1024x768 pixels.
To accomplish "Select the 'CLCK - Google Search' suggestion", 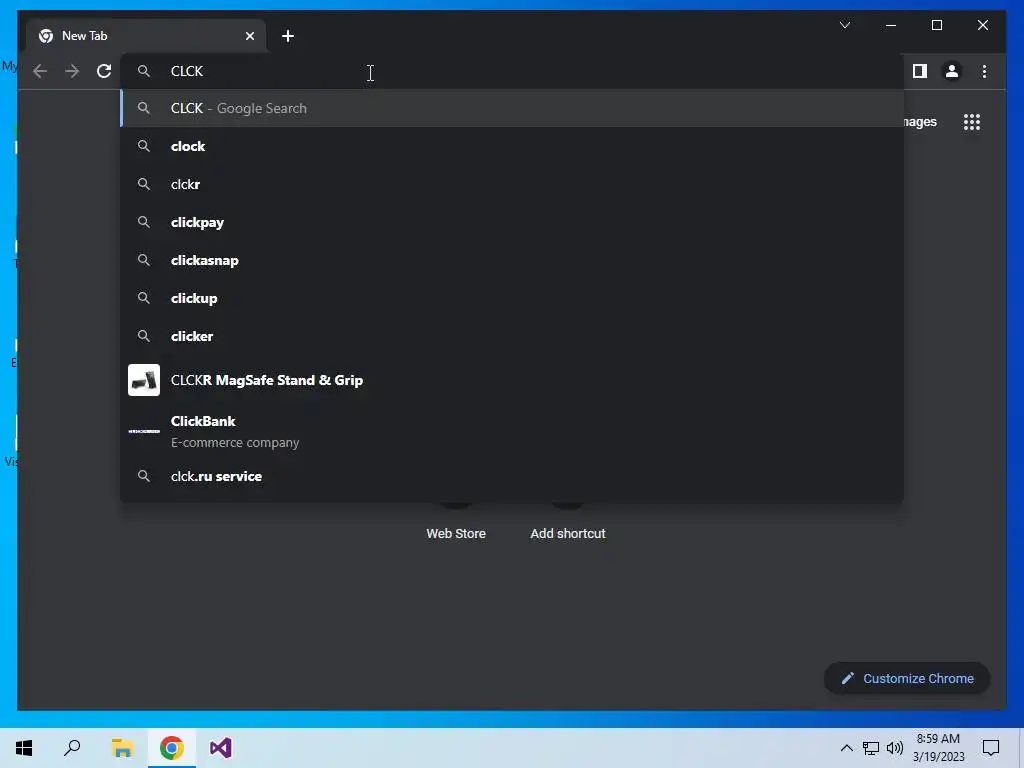I will pos(512,108).
